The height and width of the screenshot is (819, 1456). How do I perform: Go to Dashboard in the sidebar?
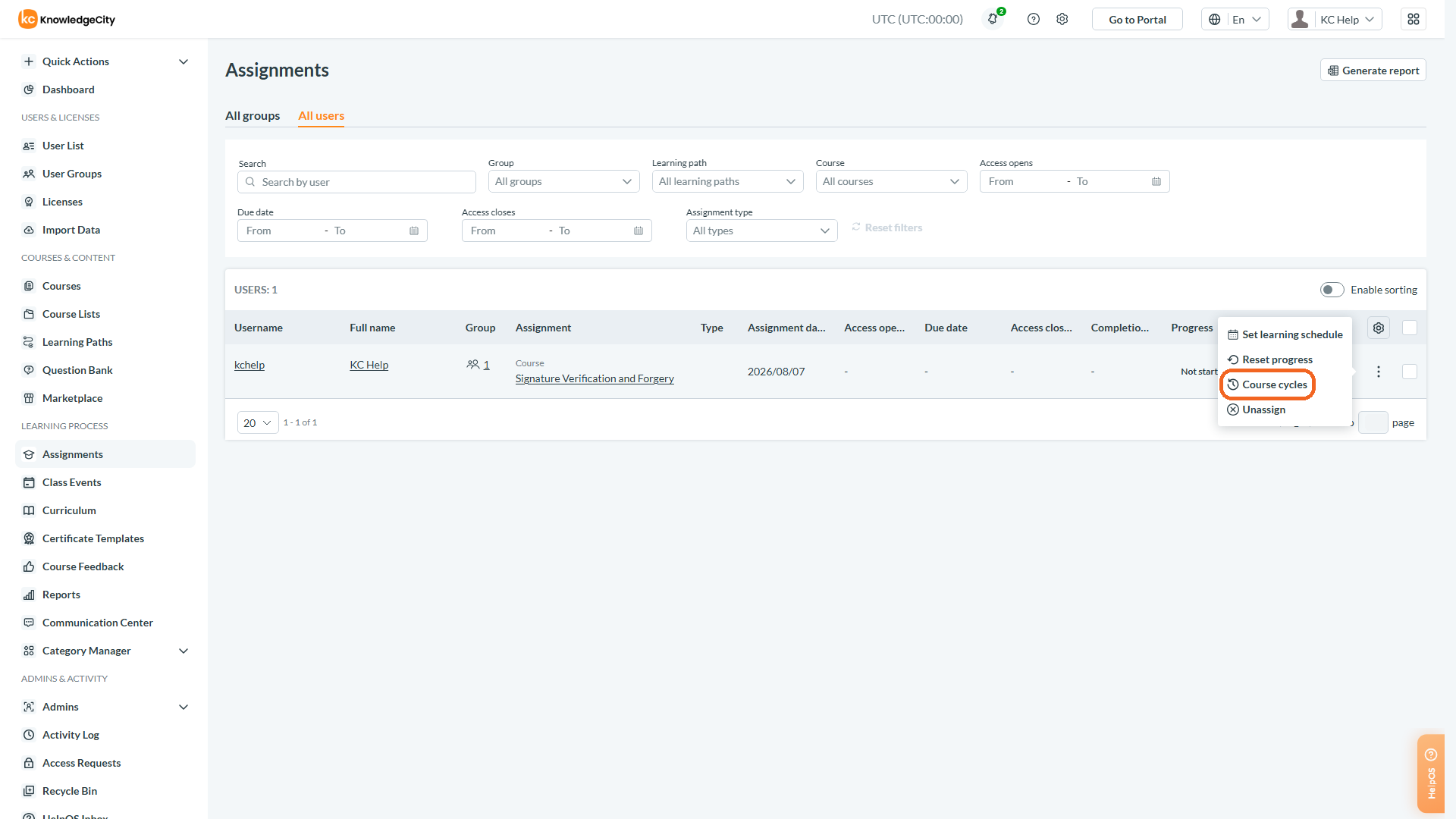(68, 89)
